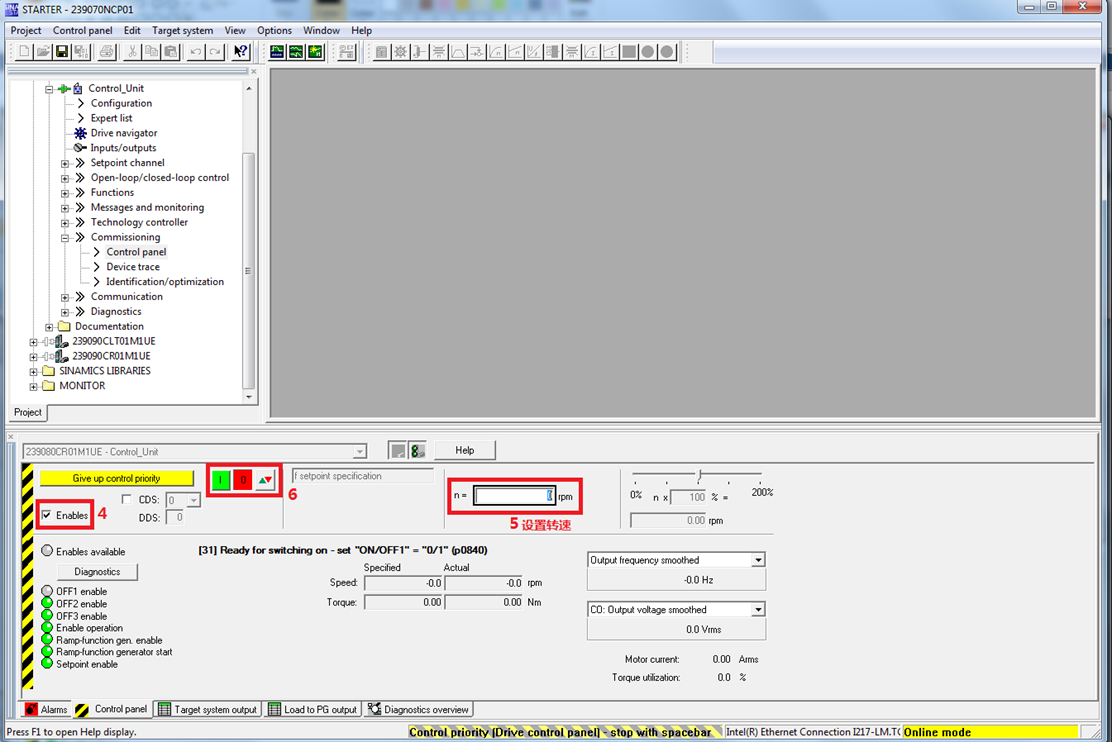Image resolution: width=1112 pixels, height=742 pixels.
Task: Expand the Communication tree node
Action: (65, 297)
